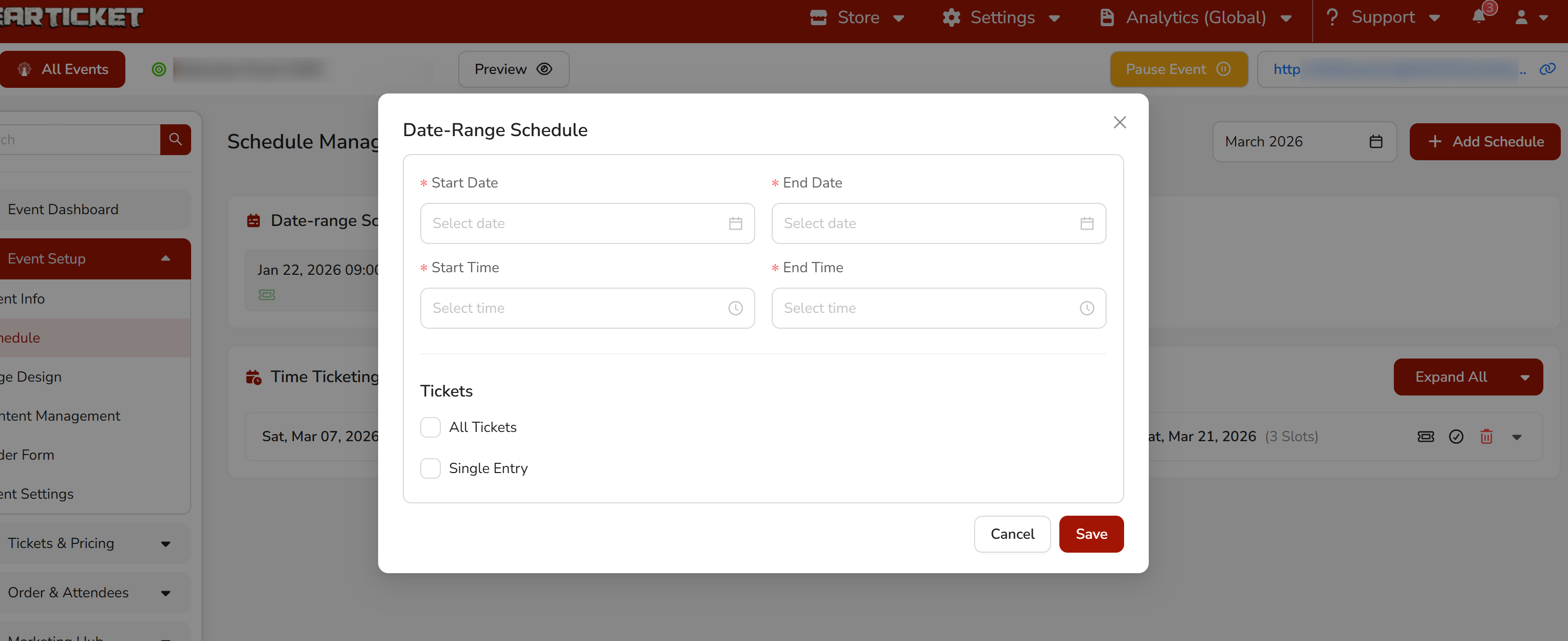Click the copy event link icon
The height and width of the screenshot is (641, 1568).
pyautogui.click(x=1547, y=69)
